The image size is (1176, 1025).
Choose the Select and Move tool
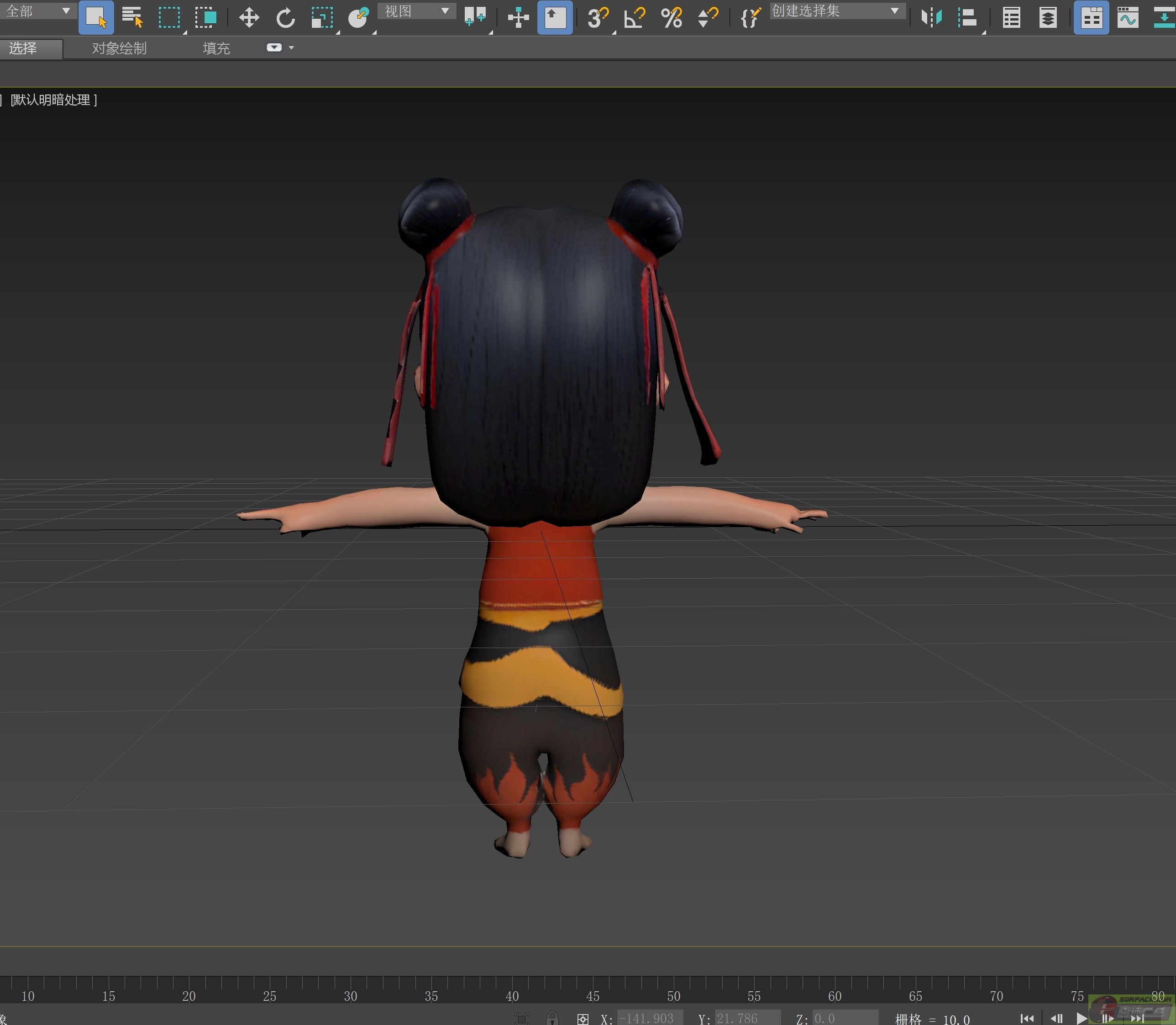pos(248,18)
